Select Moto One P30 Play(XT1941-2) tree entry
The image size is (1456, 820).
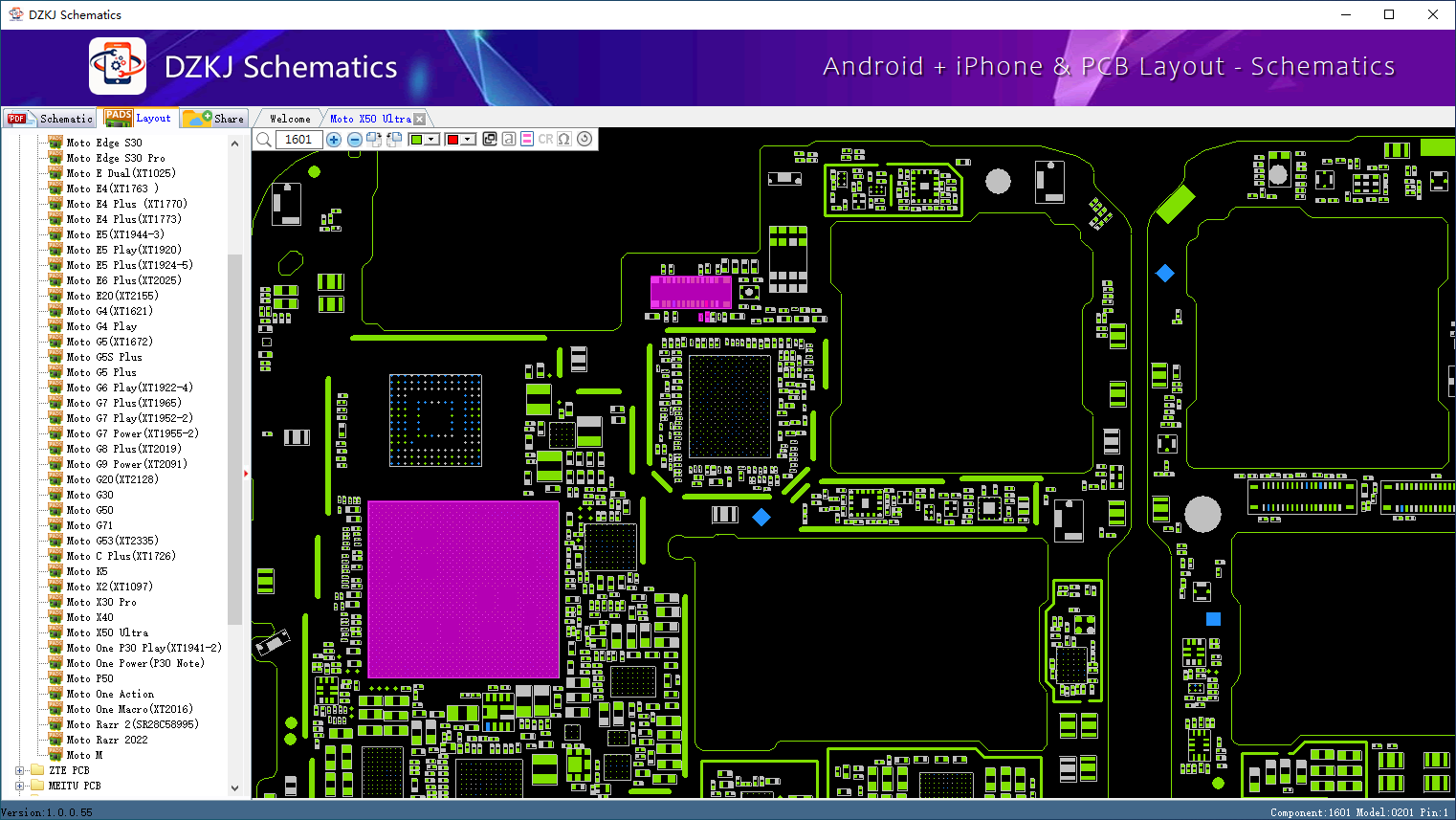[x=144, y=648]
